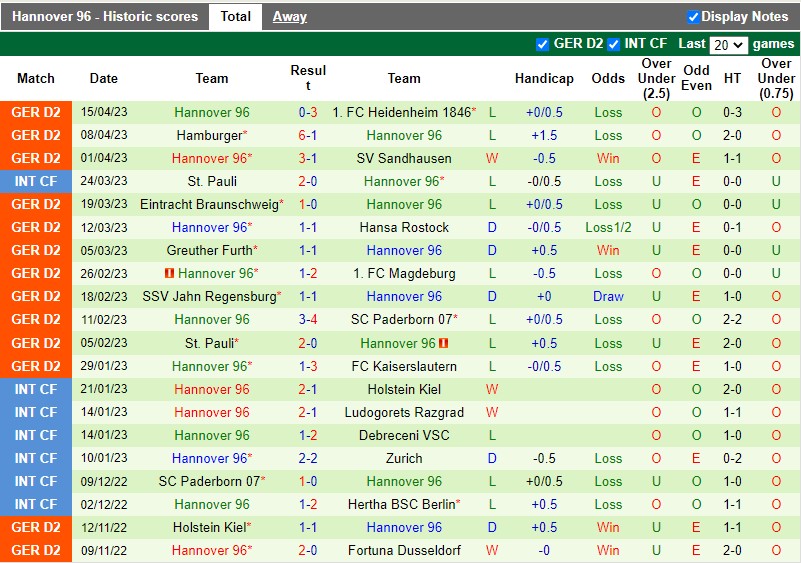Click the date 29/01/23

tap(104, 366)
